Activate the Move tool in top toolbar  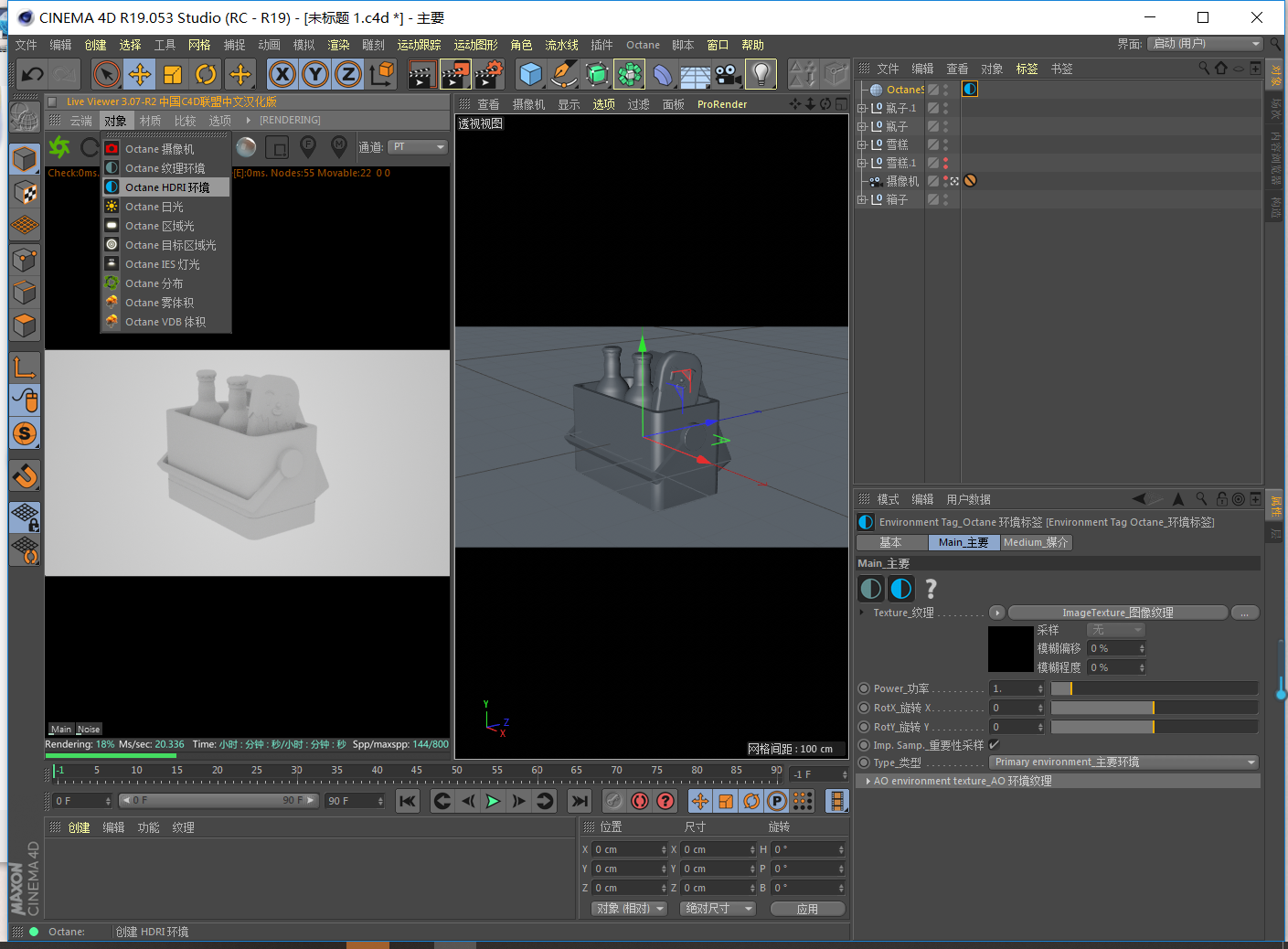click(x=140, y=74)
